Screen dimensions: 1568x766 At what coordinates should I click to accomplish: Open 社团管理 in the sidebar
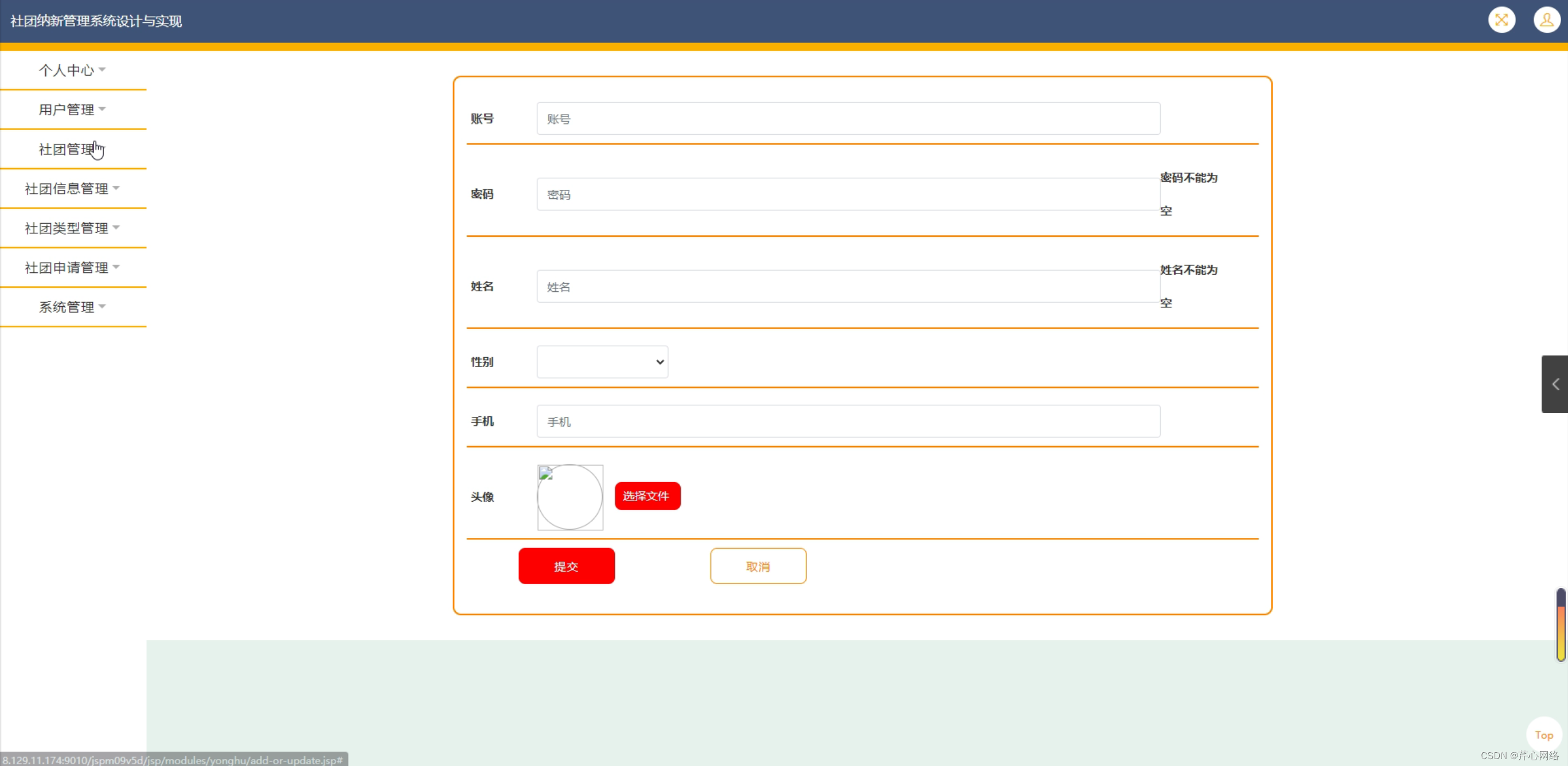(x=67, y=149)
